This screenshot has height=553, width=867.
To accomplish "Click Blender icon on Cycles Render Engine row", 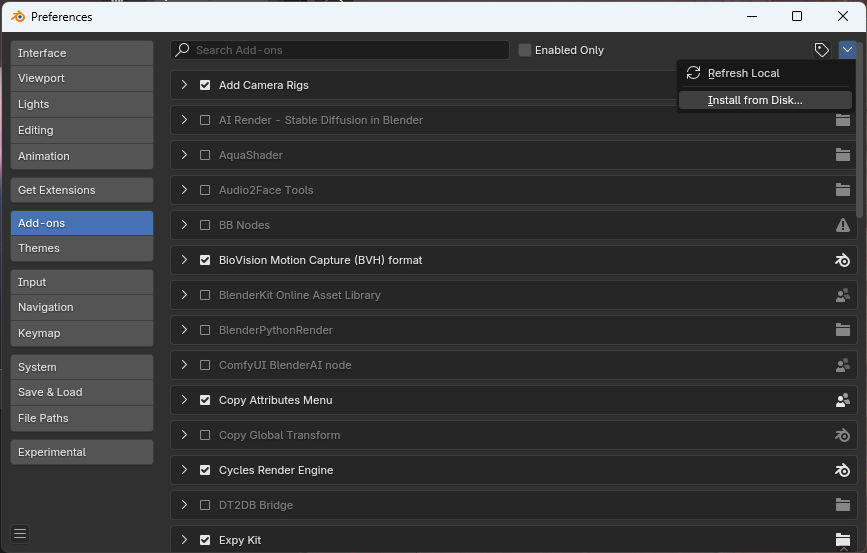I will tap(842, 470).
